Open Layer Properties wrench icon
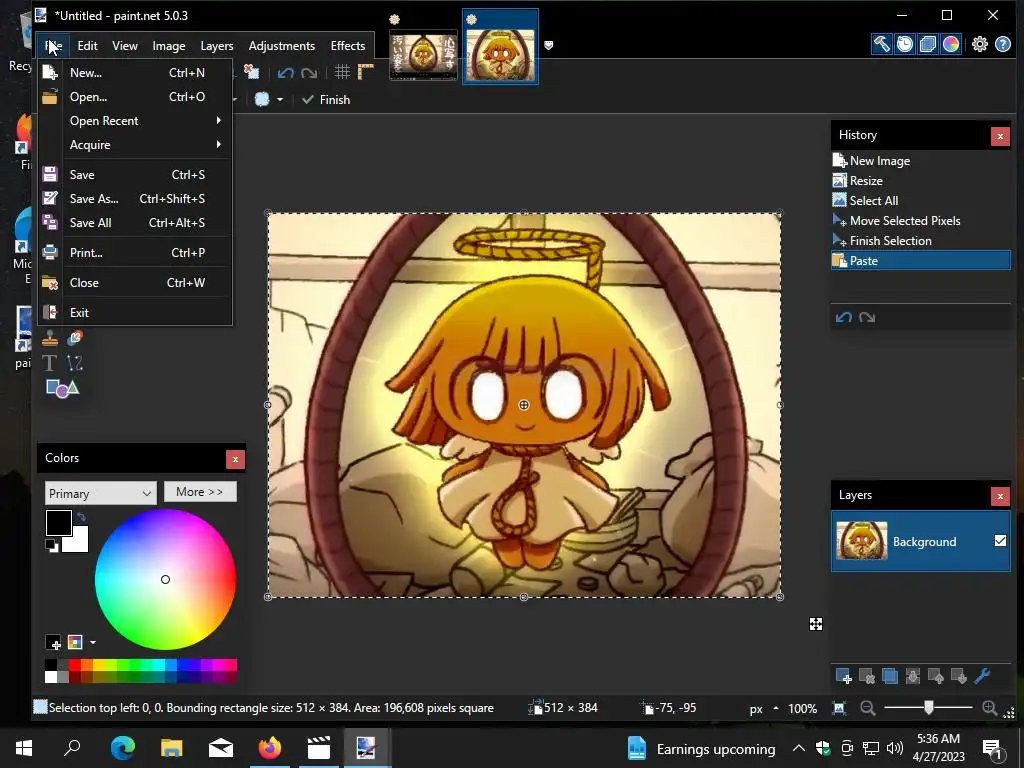The image size is (1024, 768). pyautogui.click(x=982, y=676)
